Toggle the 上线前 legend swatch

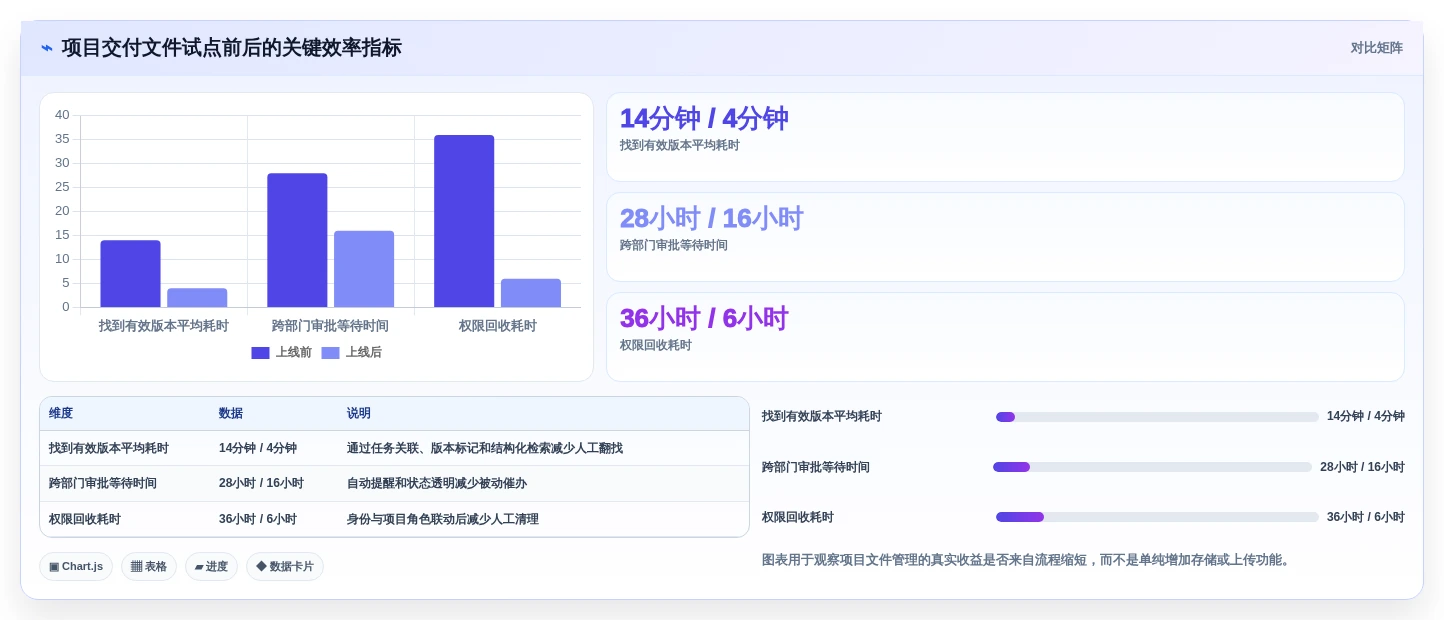(260, 353)
